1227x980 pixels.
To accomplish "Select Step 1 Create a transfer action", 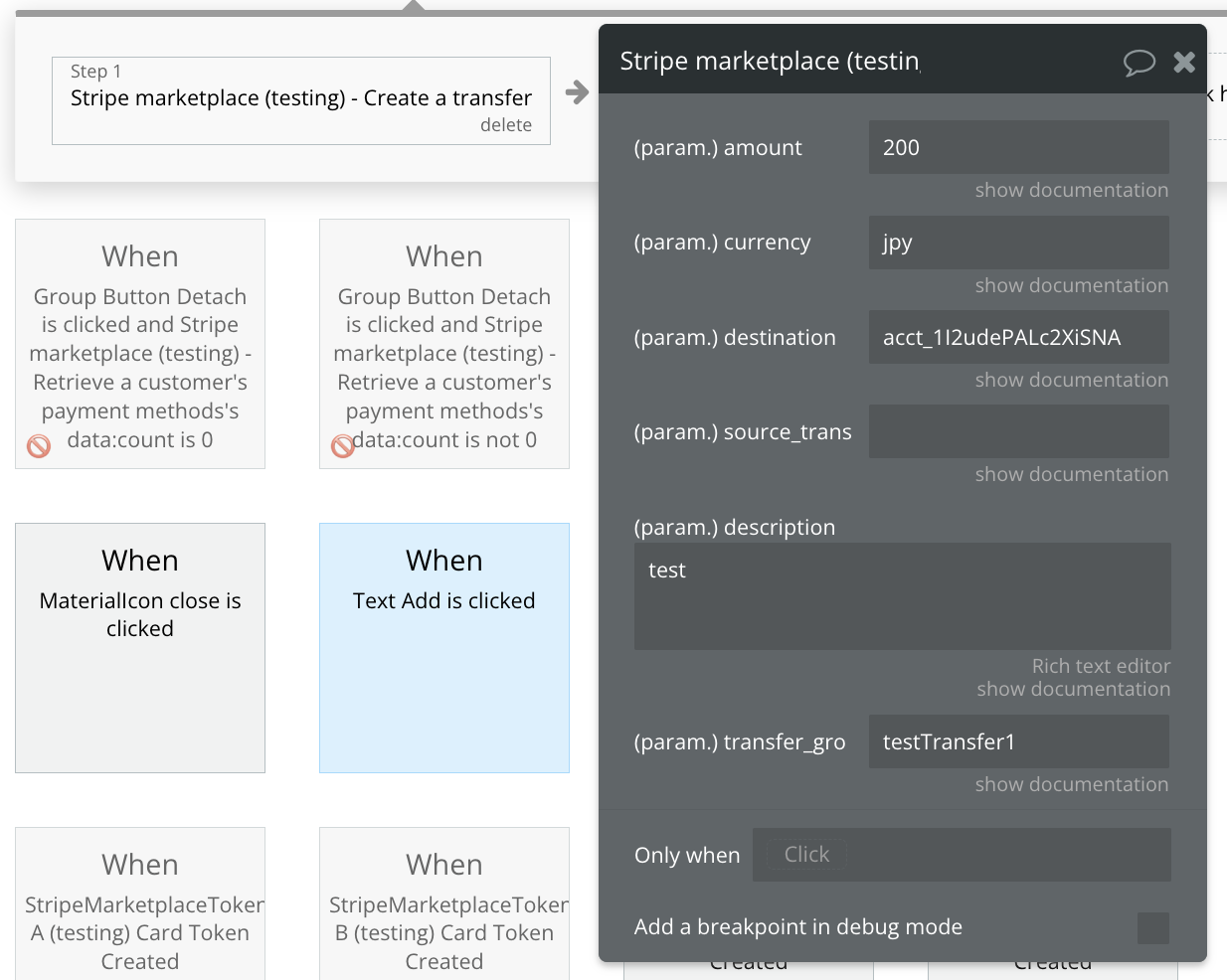I will coord(301,100).
